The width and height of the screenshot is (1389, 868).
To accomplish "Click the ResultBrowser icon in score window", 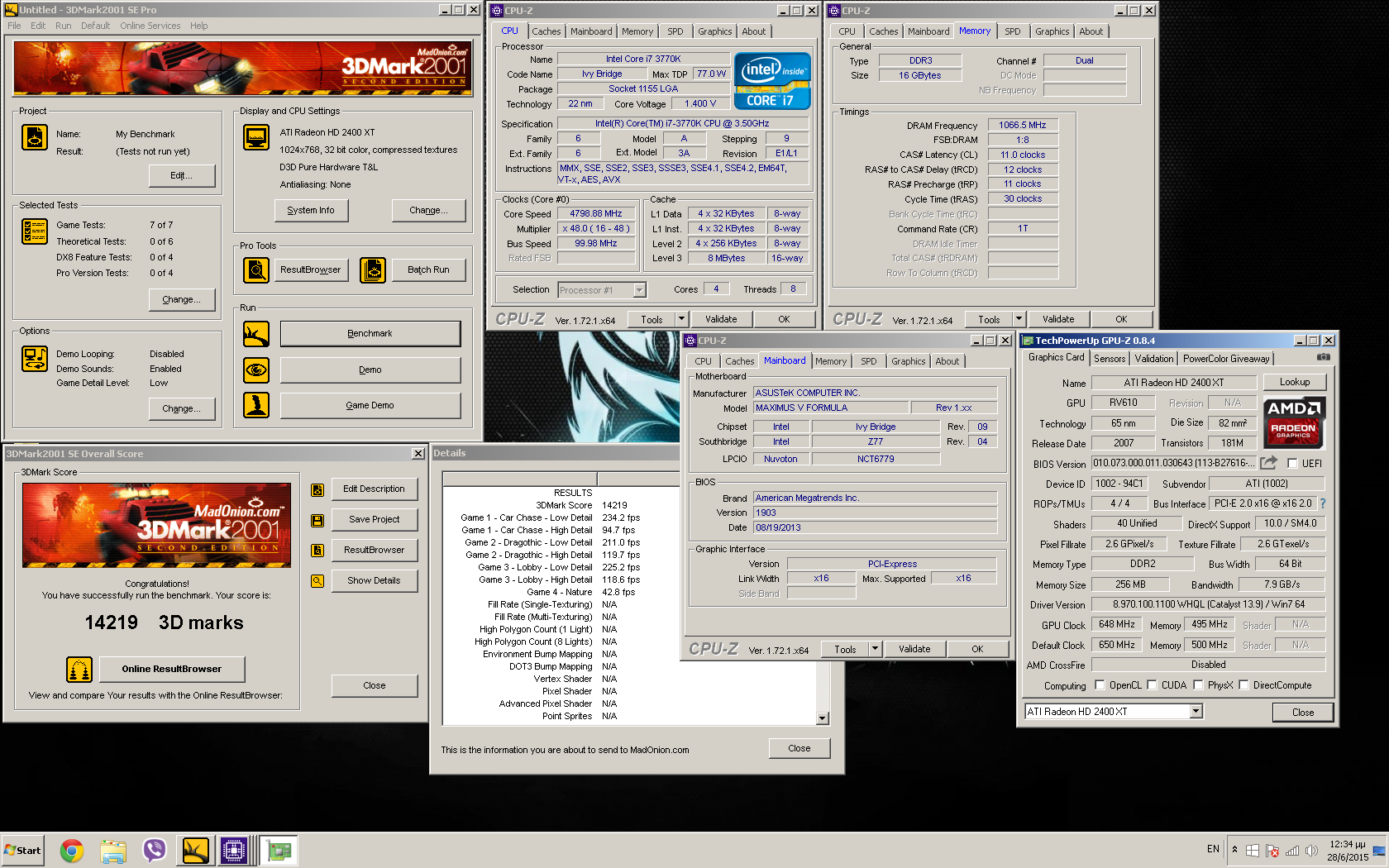I will 317,551.
